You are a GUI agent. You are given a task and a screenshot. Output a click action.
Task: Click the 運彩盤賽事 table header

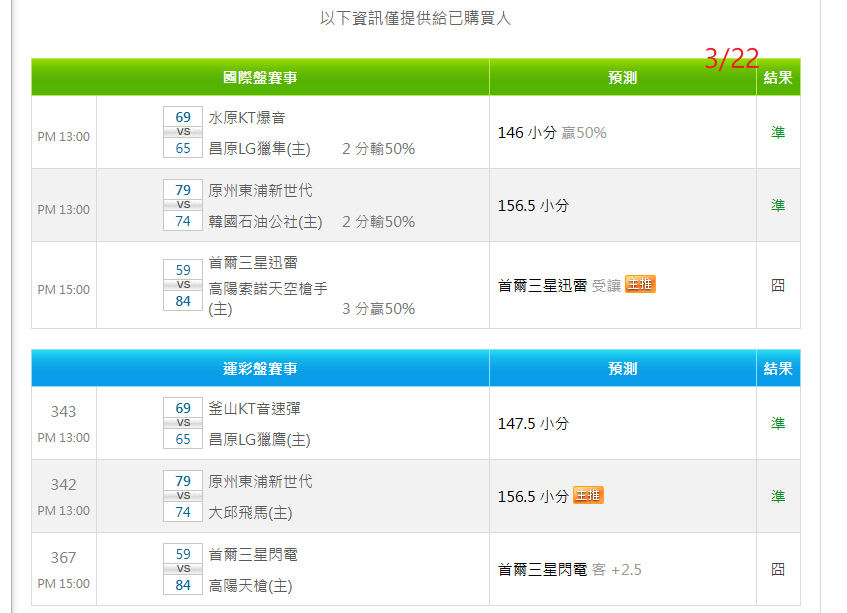(x=260, y=368)
